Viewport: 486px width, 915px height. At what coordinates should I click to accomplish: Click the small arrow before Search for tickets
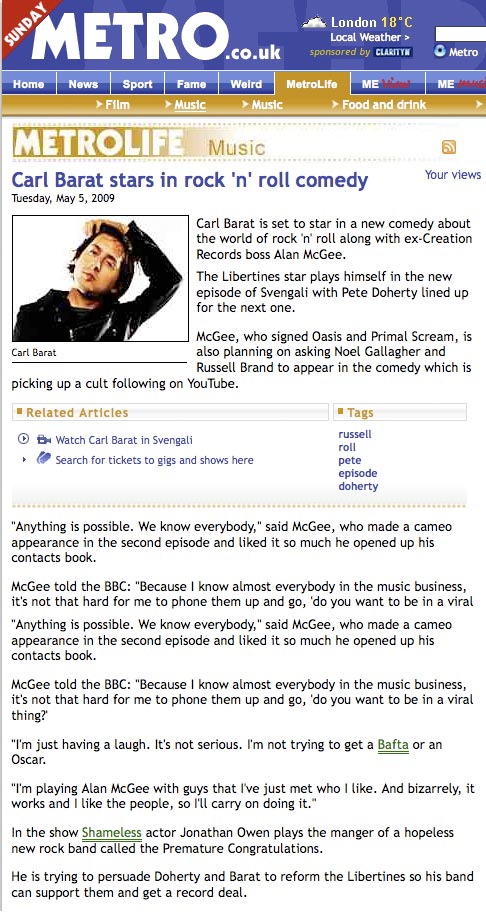[x=25, y=460]
